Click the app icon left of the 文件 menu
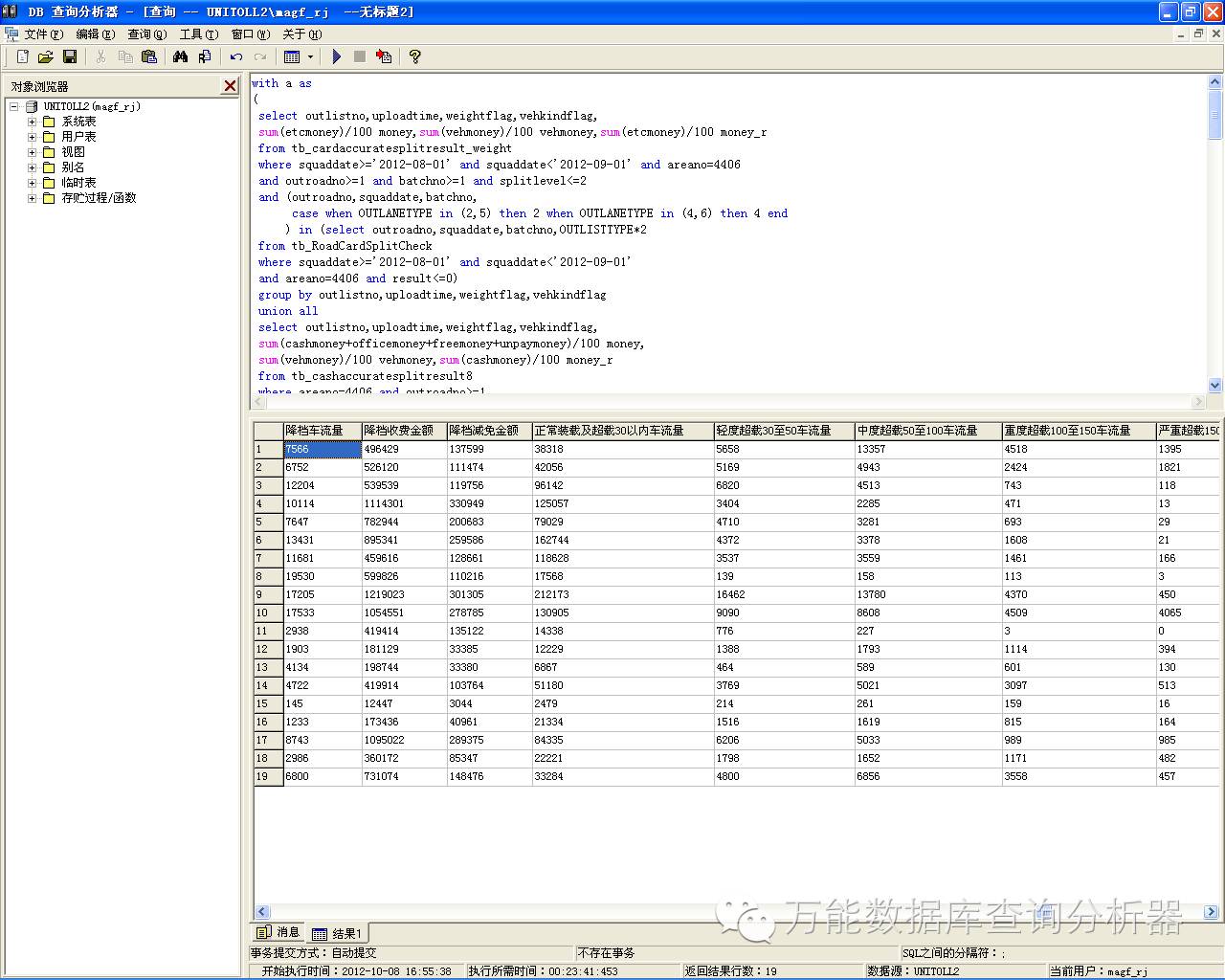The image size is (1225, 980). [11, 33]
